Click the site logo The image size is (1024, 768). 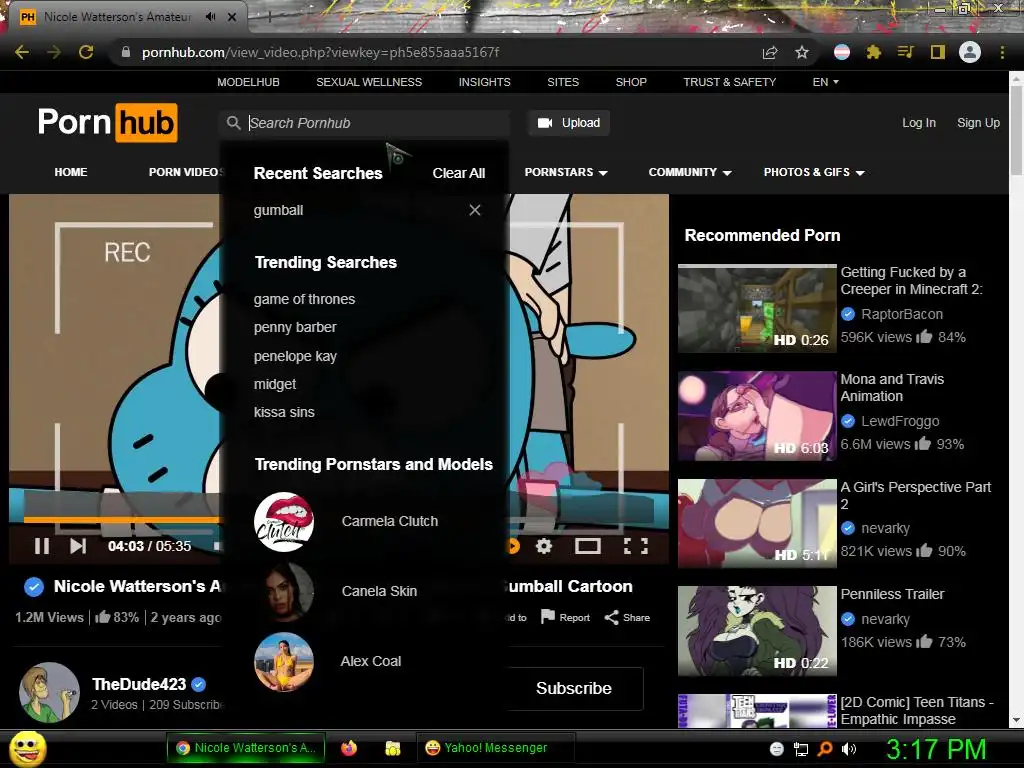pyautogui.click(x=108, y=123)
